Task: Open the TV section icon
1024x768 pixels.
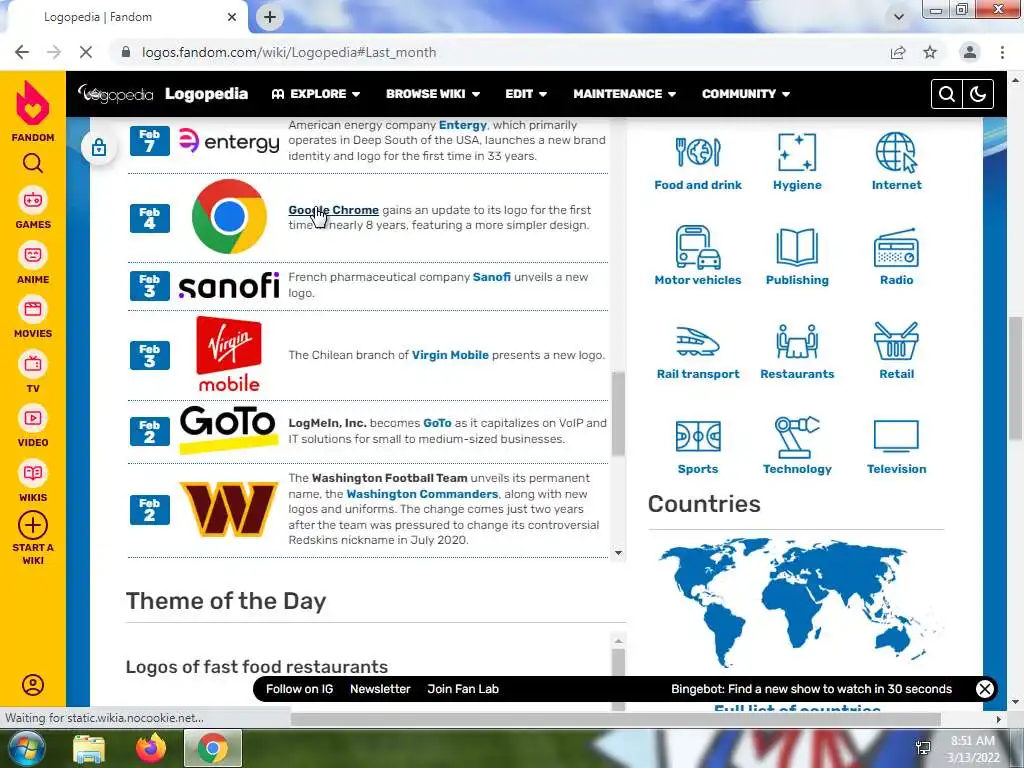Action: coord(33,364)
